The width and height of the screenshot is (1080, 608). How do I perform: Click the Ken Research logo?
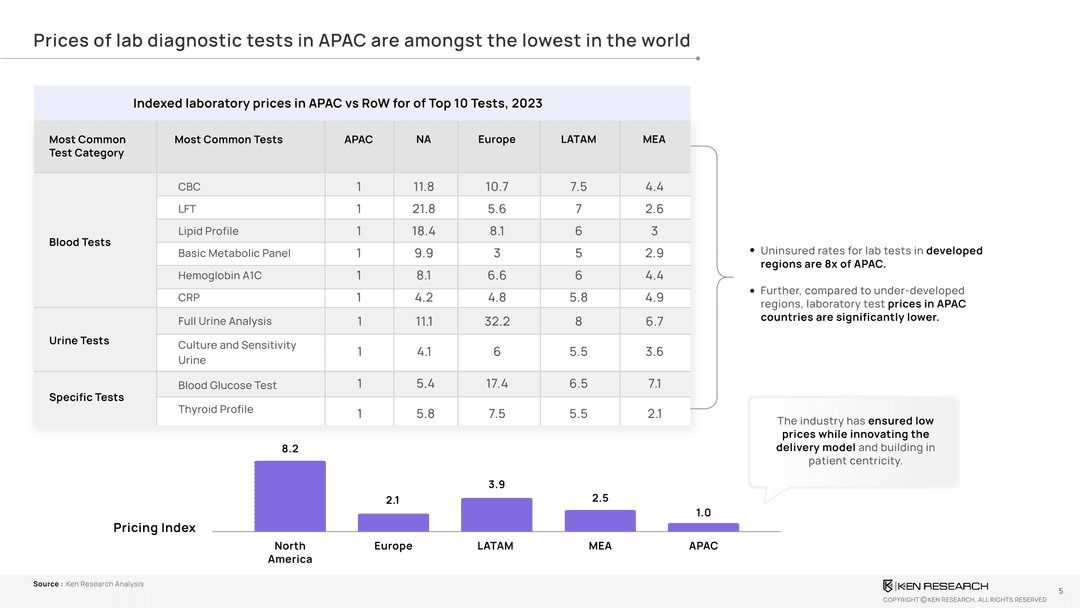pos(935,585)
